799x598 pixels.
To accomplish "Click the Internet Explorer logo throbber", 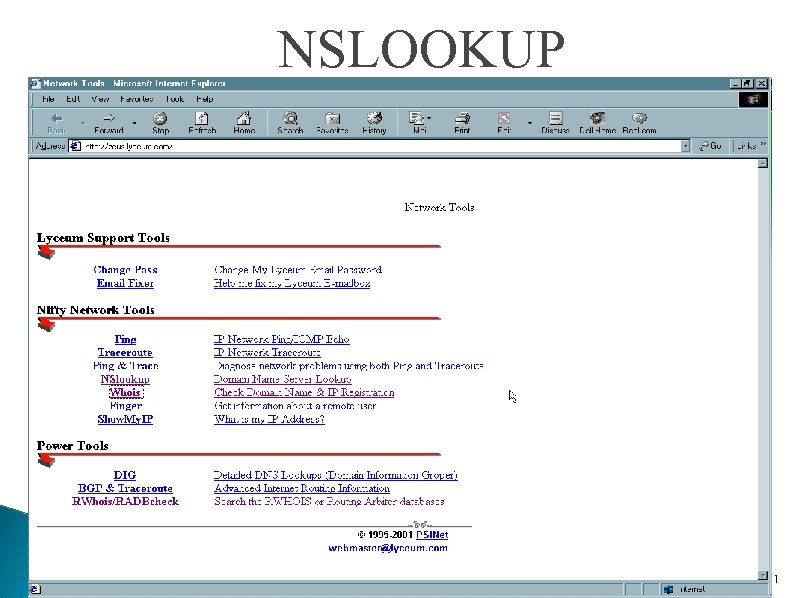I will [x=753, y=99].
